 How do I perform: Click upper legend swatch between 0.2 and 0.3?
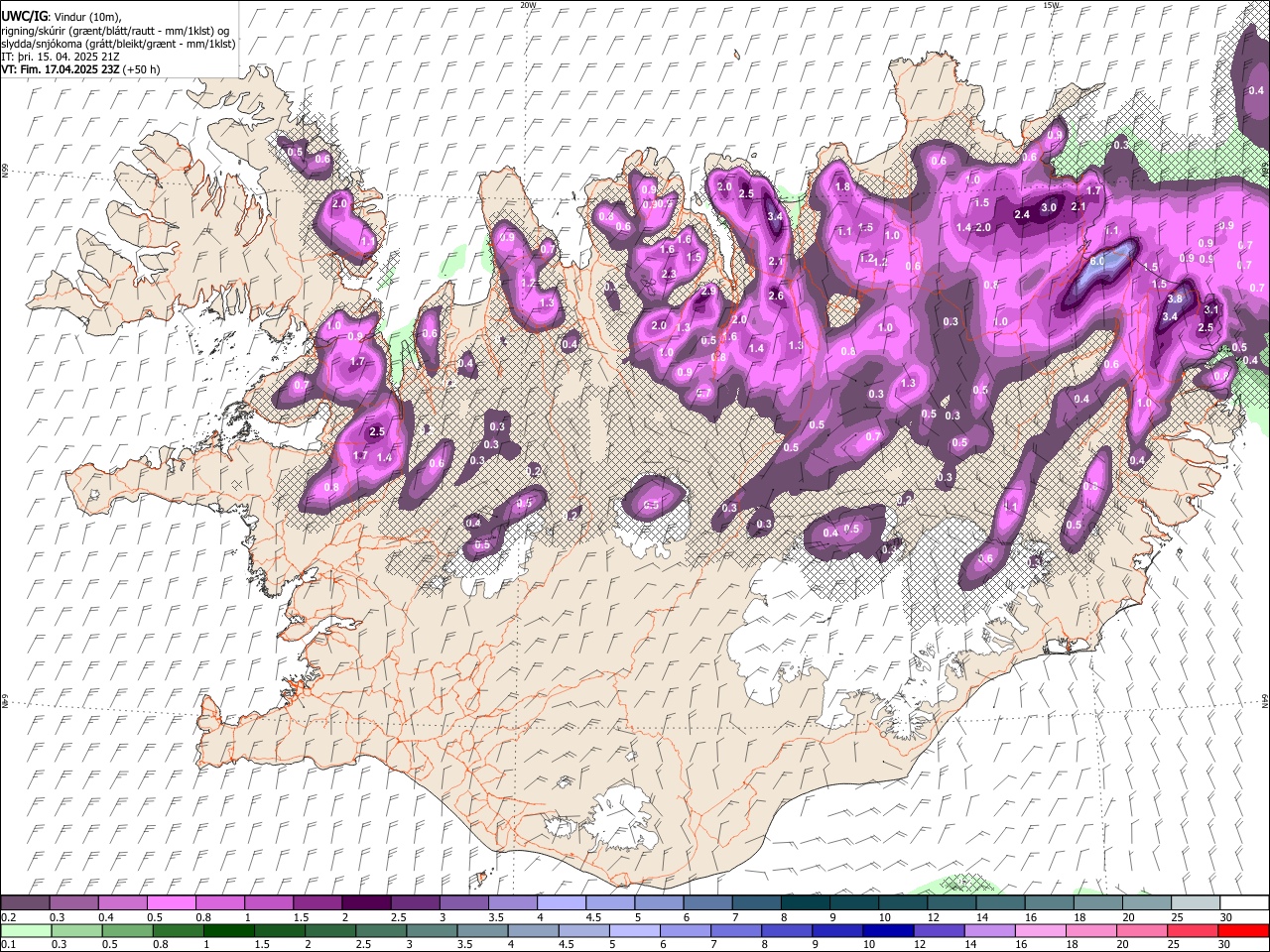click(25, 903)
